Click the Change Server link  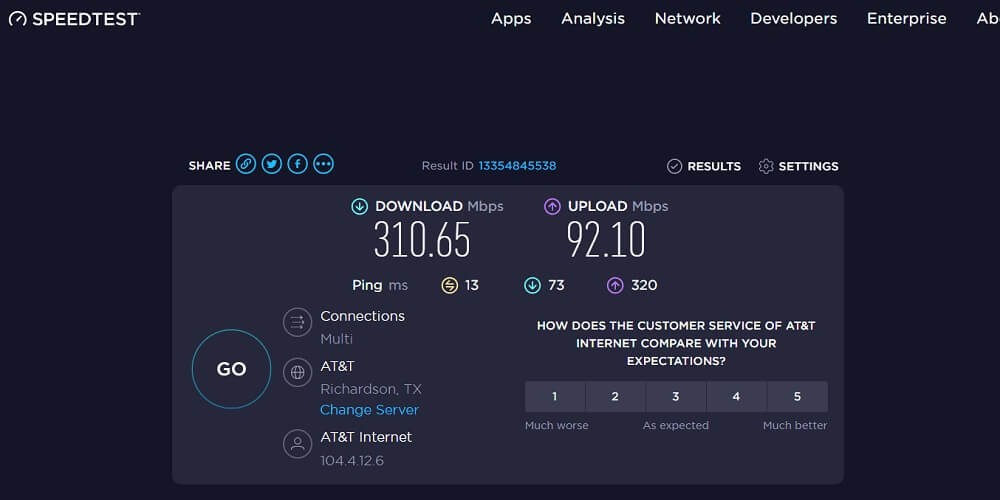[x=369, y=409]
